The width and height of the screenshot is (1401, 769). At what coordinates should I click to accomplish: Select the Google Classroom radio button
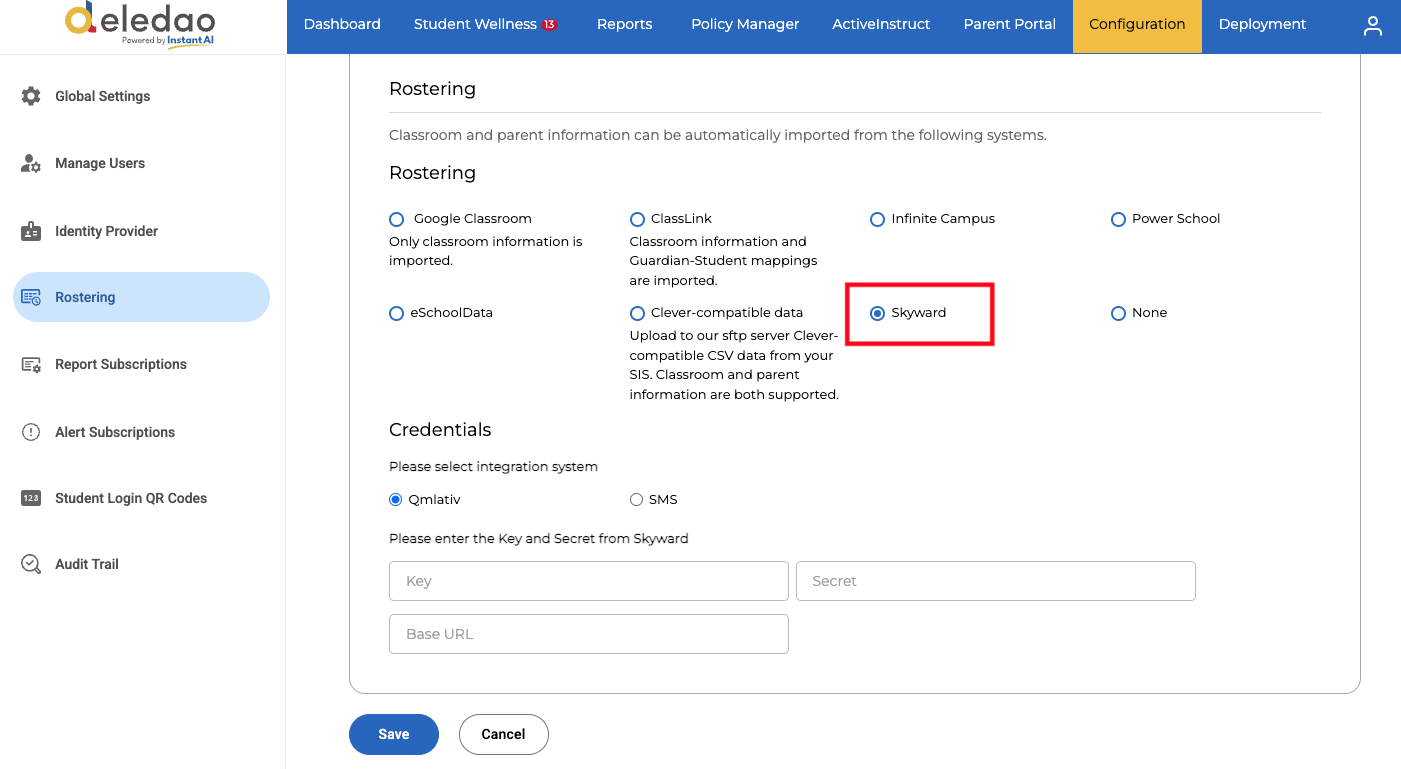(x=397, y=219)
